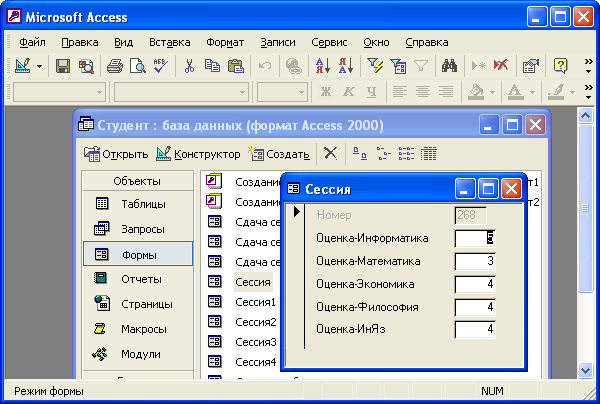Select Отчеты in Objects panel
Image resolution: width=600 pixels, height=404 pixels.
click(138, 279)
